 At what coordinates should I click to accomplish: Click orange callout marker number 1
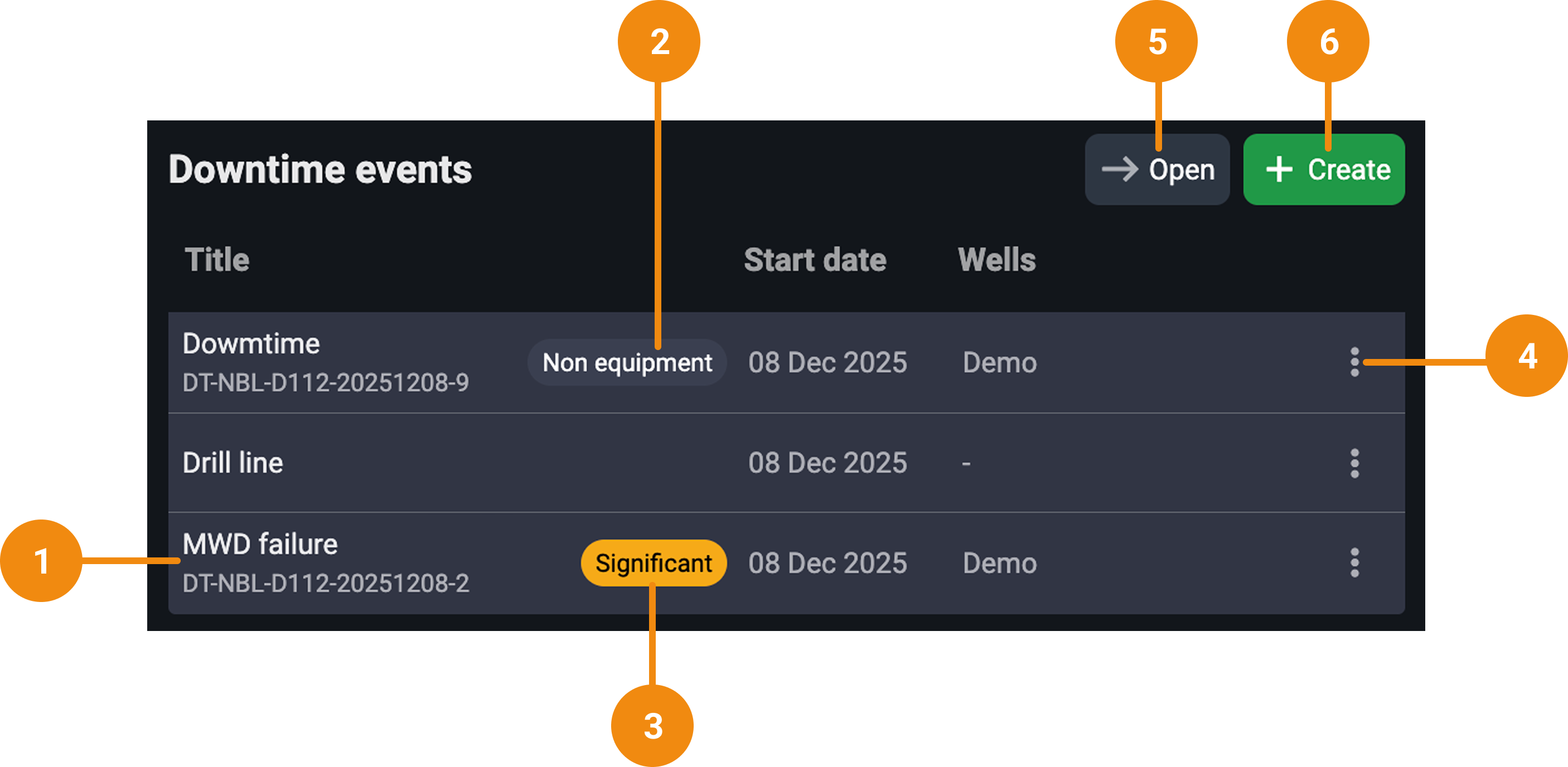tap(41, 560)
